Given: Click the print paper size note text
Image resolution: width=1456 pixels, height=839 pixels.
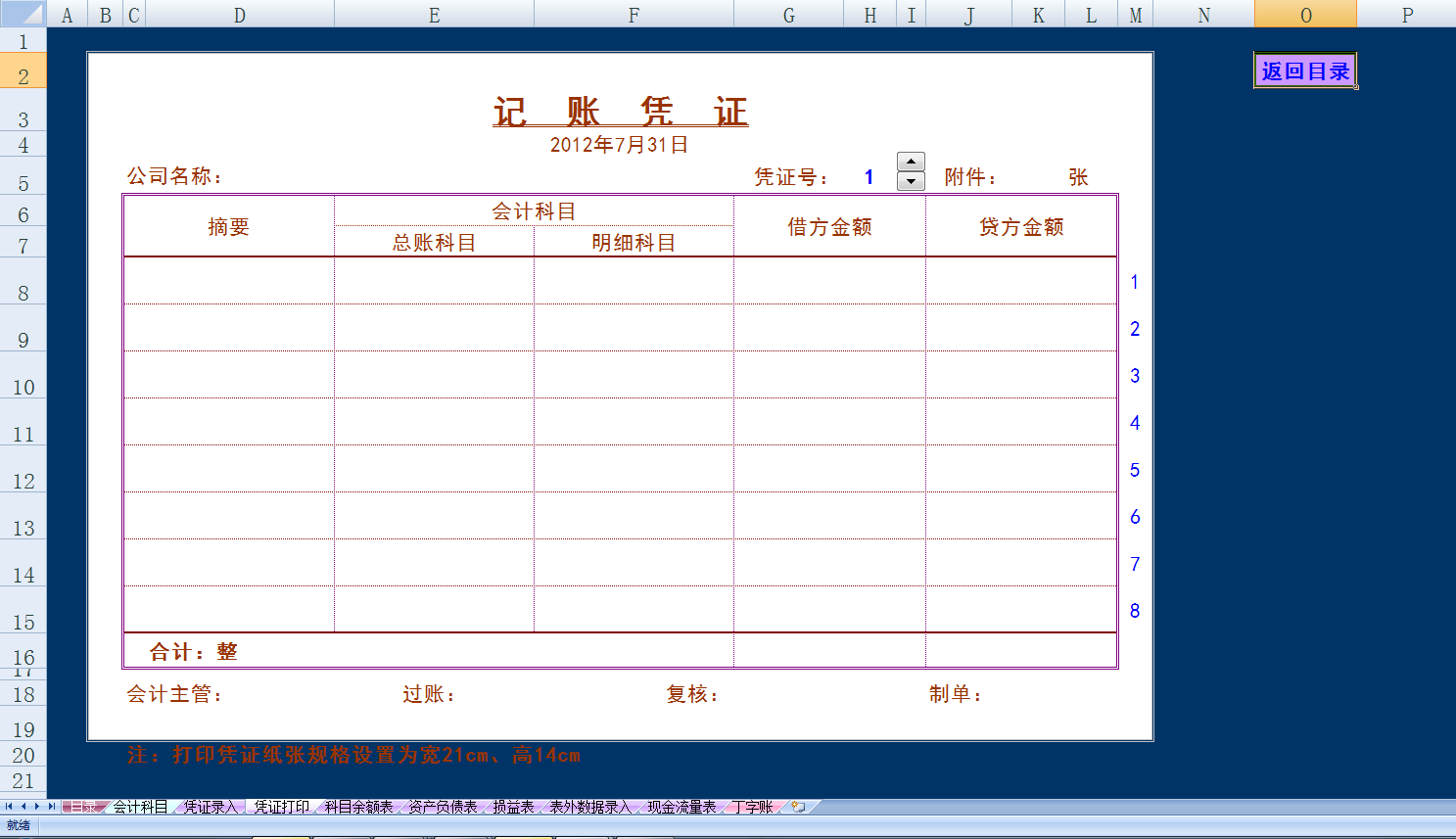Looking at the screenshot, I should point(353,755).
